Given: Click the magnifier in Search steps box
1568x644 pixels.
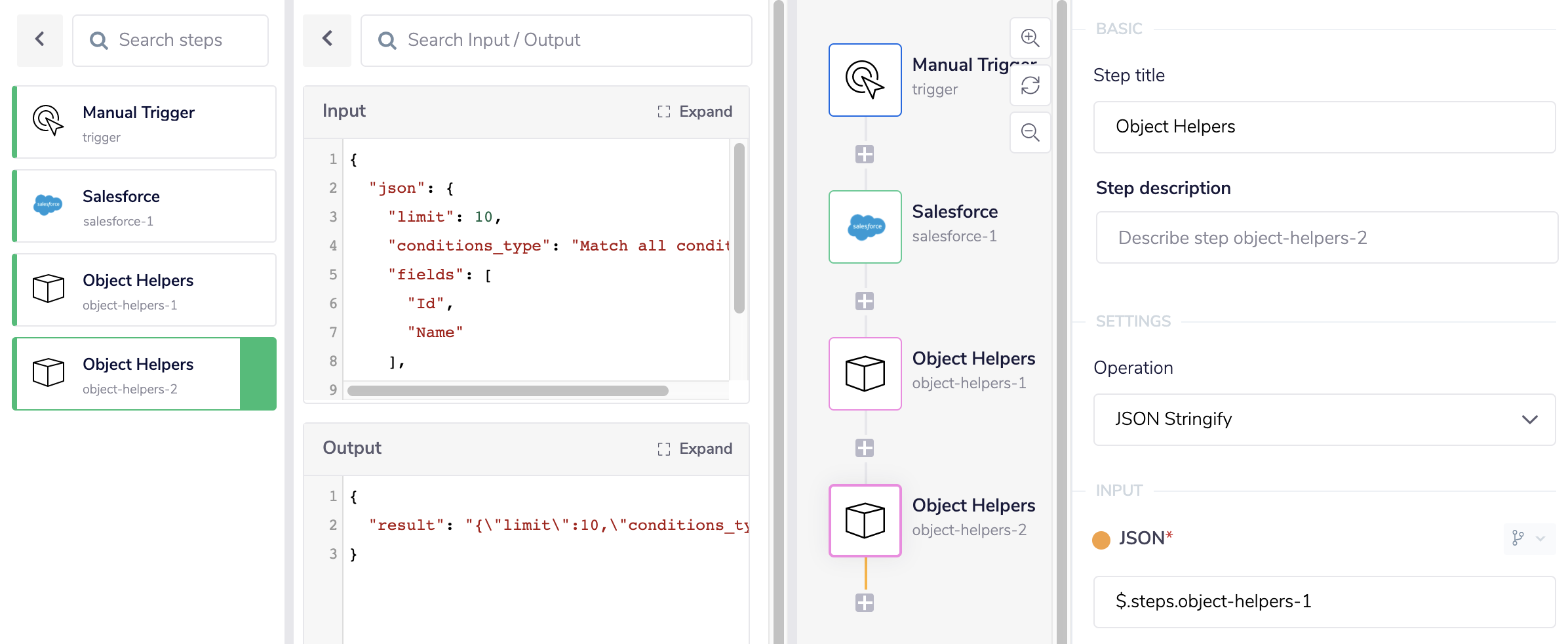Looking at the screenshot, I should tap(99, 40).
